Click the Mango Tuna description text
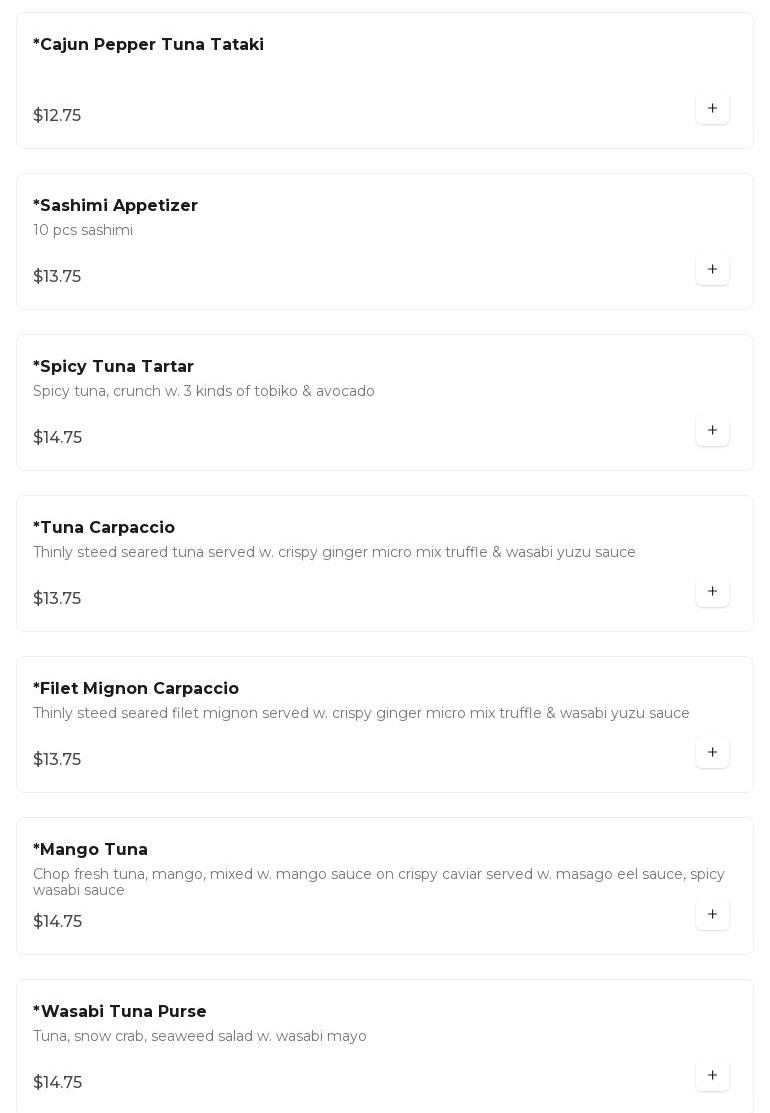770x1113 pixels. [x=378, y=882]
